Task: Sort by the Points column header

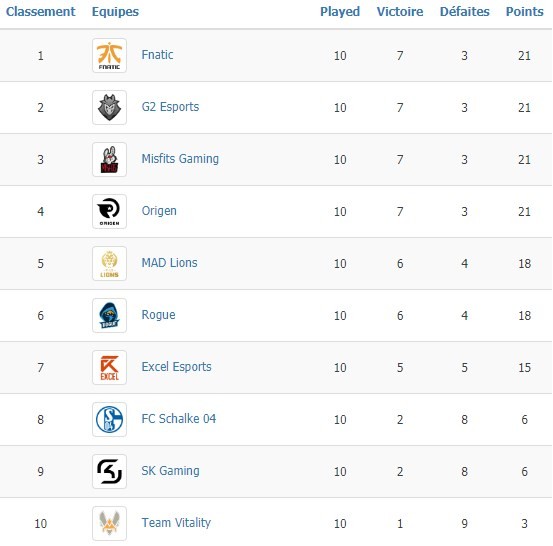Action: coord(524,12)
